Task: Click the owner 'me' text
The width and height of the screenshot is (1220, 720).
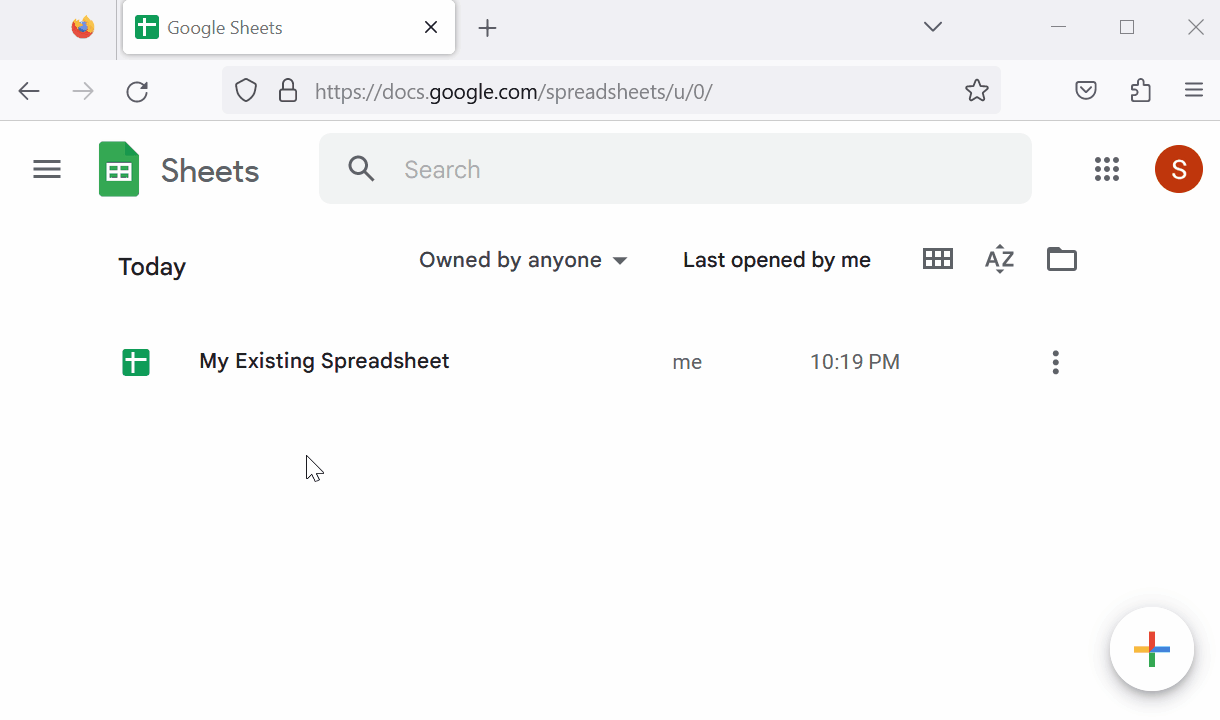Action: coord(687,362)
